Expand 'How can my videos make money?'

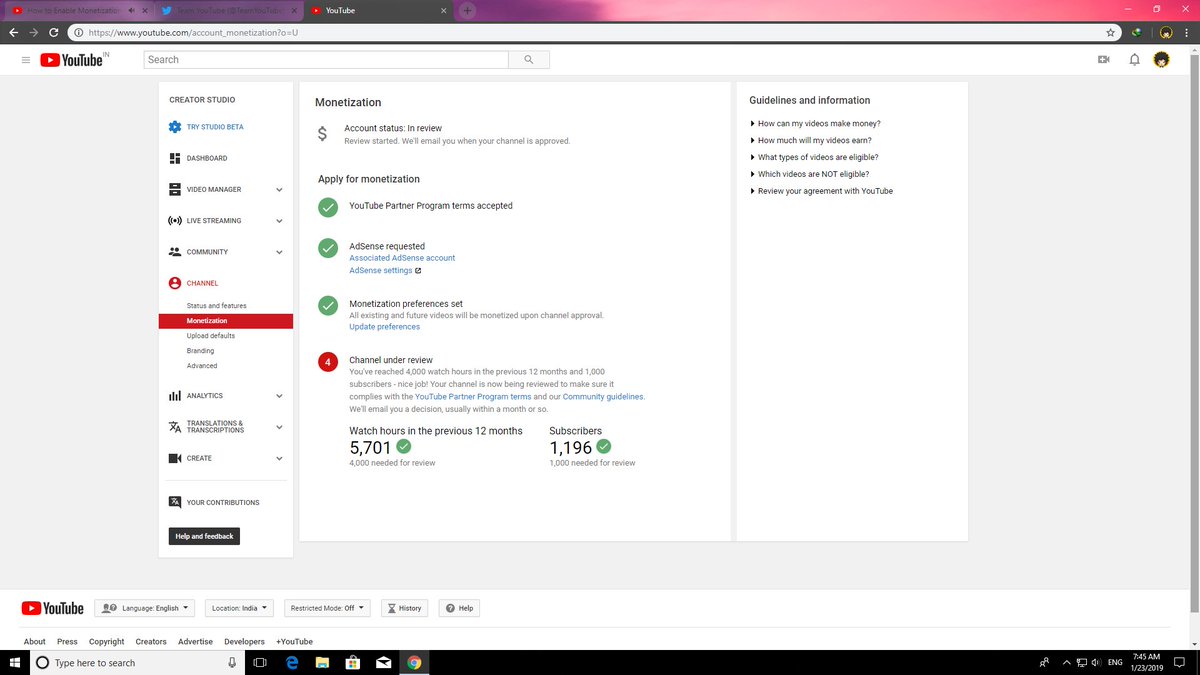815,124
